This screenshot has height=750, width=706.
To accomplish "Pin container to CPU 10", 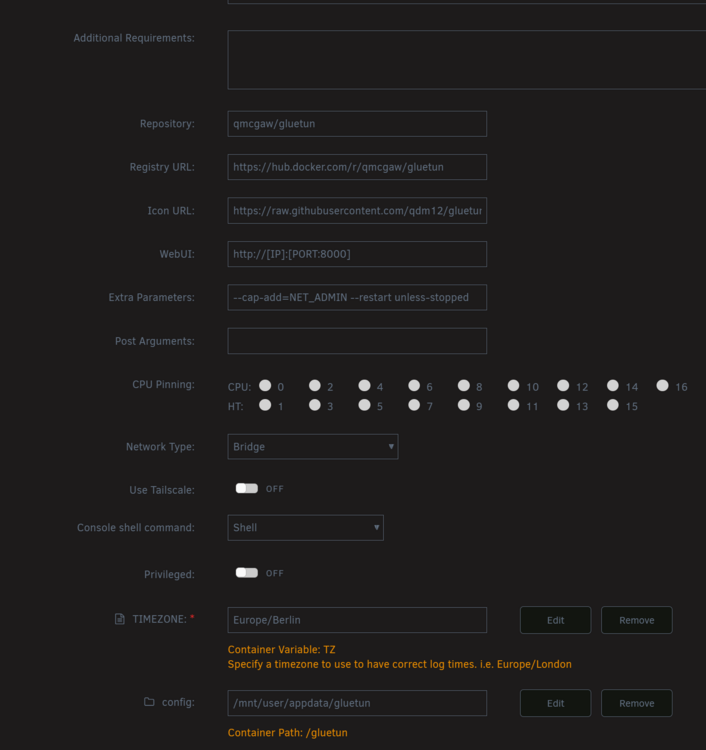I will (x=513, y=386).
